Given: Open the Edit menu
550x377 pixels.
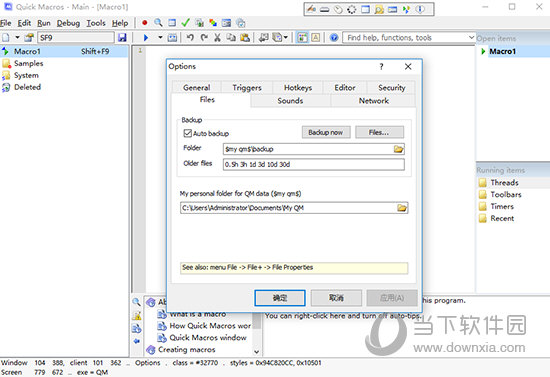Looking at the screenshot, I should (24, 23).
